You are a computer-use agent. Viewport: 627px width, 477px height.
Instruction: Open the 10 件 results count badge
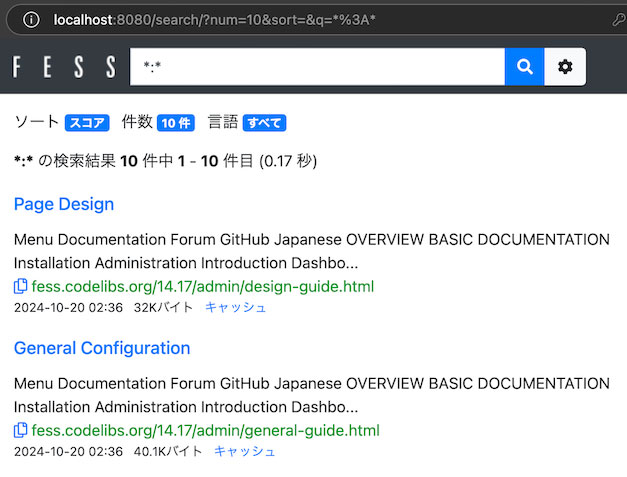[x=176, y=123]
